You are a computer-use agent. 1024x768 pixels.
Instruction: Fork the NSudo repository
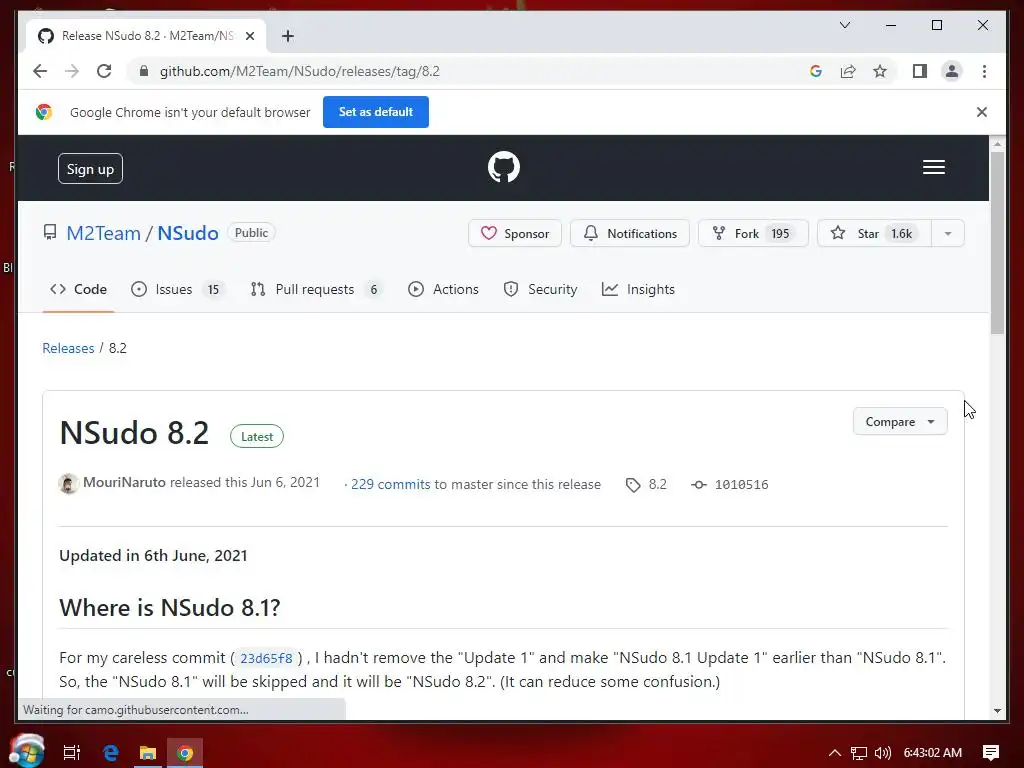[753, 233]
